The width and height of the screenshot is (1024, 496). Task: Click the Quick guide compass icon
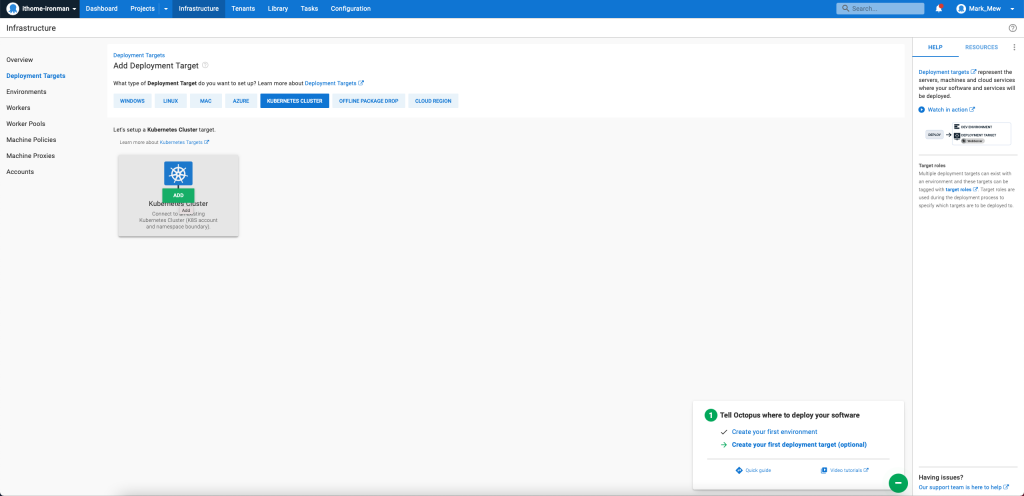click(739, 470)
